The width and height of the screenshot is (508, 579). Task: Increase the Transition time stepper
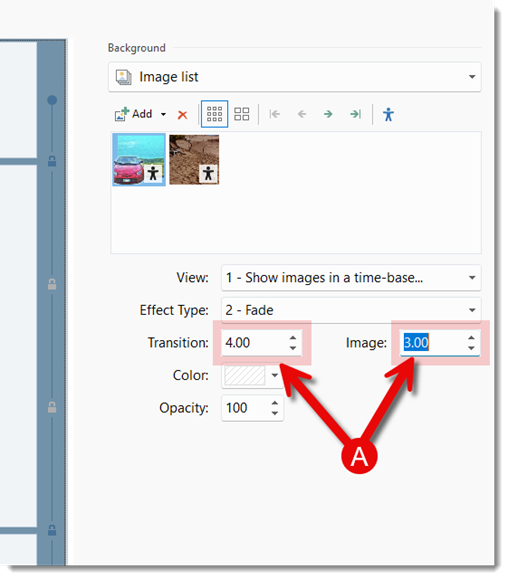tap(293, 338)
